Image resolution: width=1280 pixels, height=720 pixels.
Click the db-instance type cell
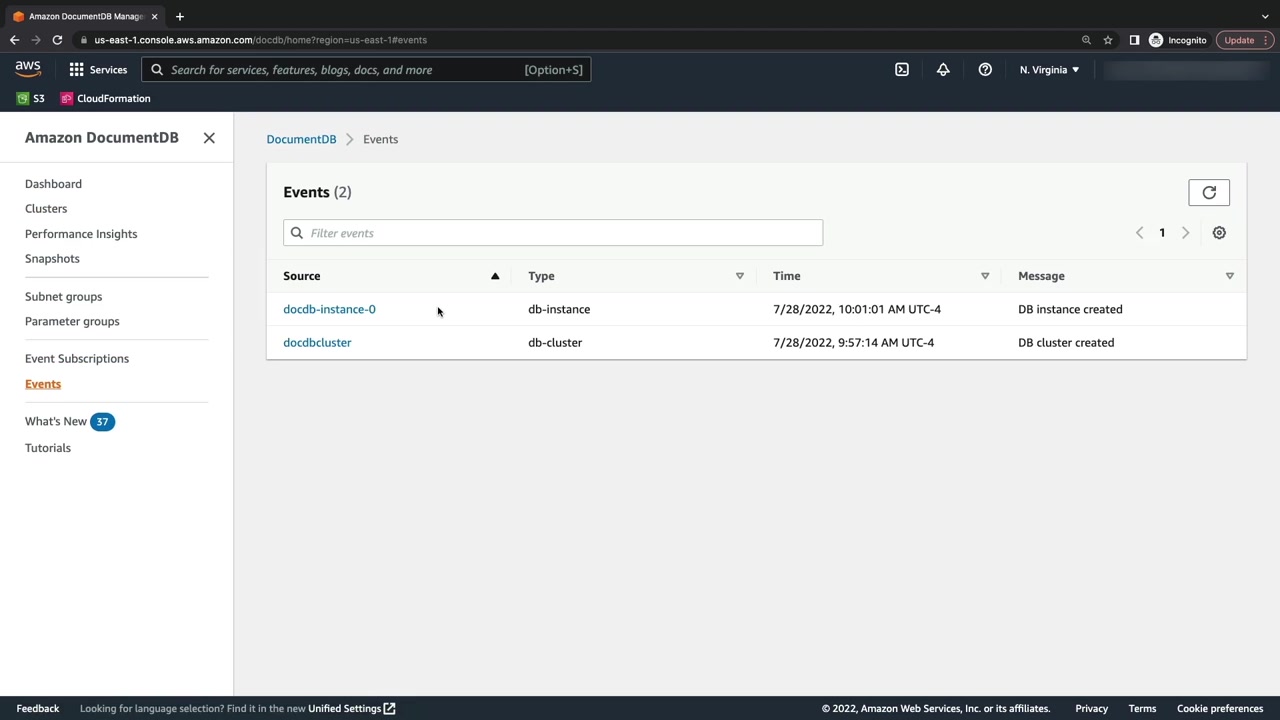click(559, 309)
